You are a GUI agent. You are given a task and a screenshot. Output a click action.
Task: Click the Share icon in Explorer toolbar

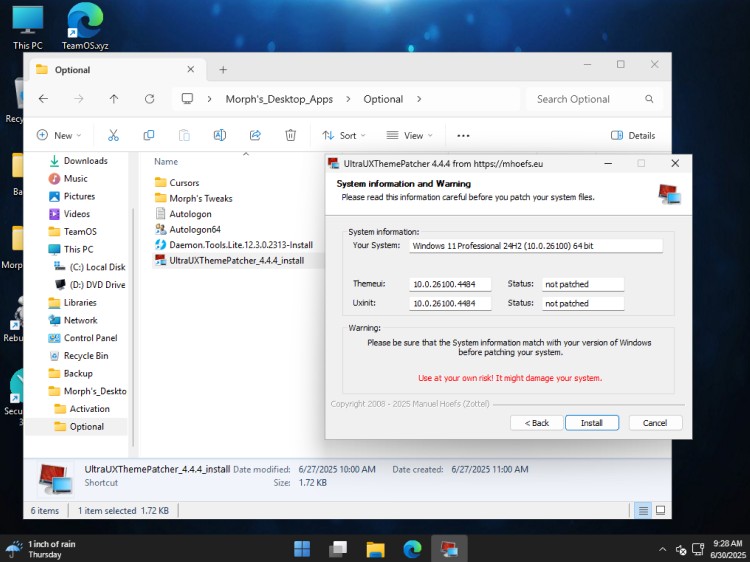pos(255,135)
